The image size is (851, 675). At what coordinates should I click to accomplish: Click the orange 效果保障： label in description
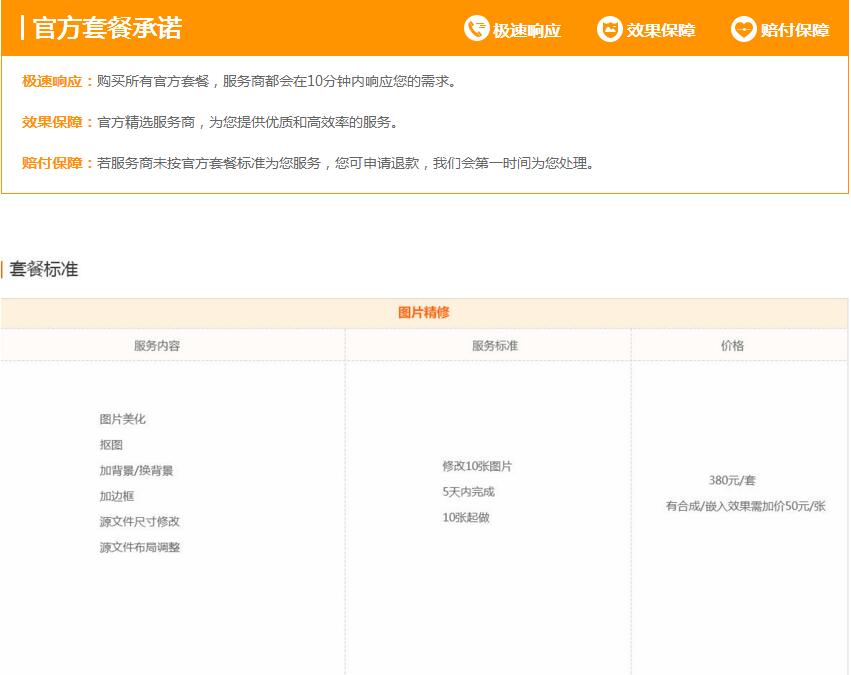click(58, 122)
